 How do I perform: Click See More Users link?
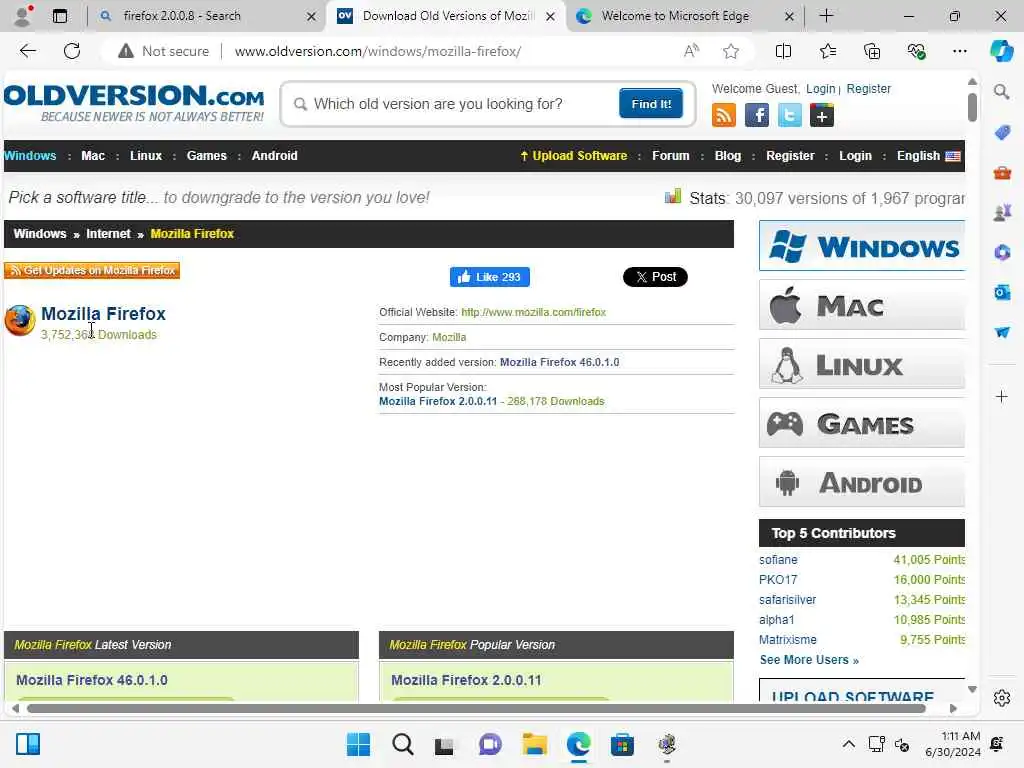[808, 660]
